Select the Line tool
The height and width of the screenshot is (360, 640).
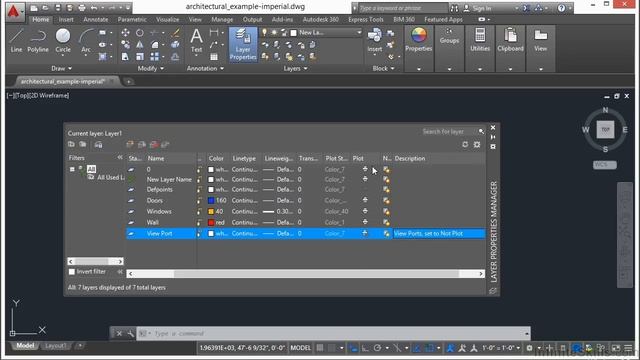(x=16, y=41)
